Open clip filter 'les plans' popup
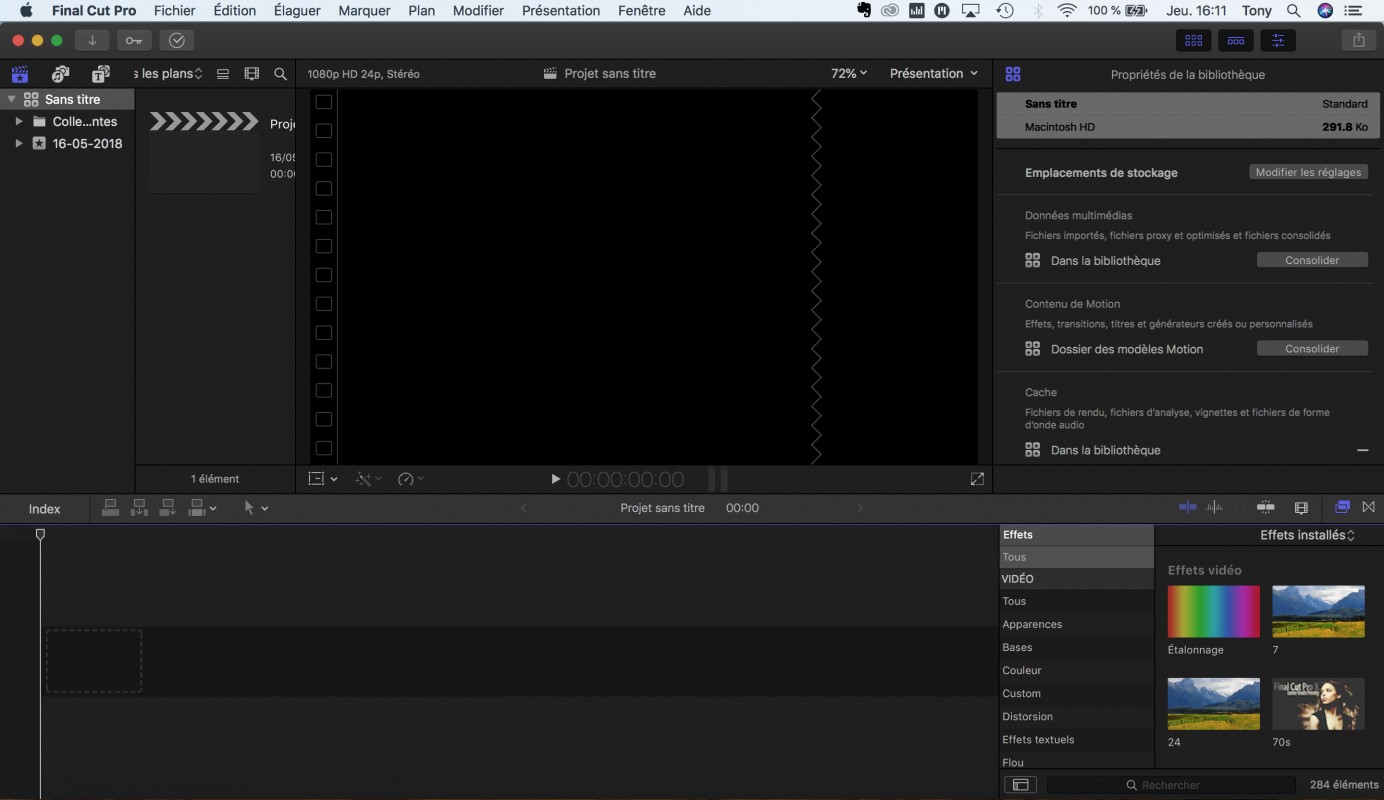Screen dimensions: 1384x800 [x=169, y=74]
